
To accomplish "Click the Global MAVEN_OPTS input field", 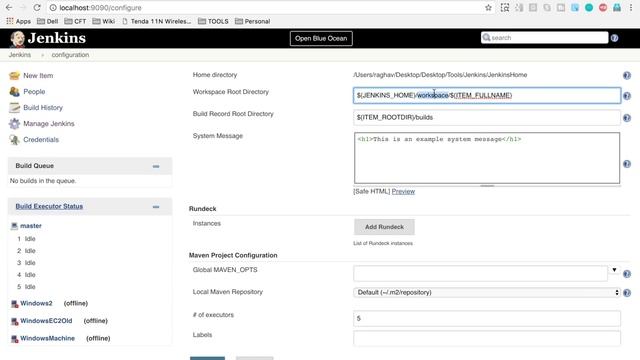I will click(480, 273).
